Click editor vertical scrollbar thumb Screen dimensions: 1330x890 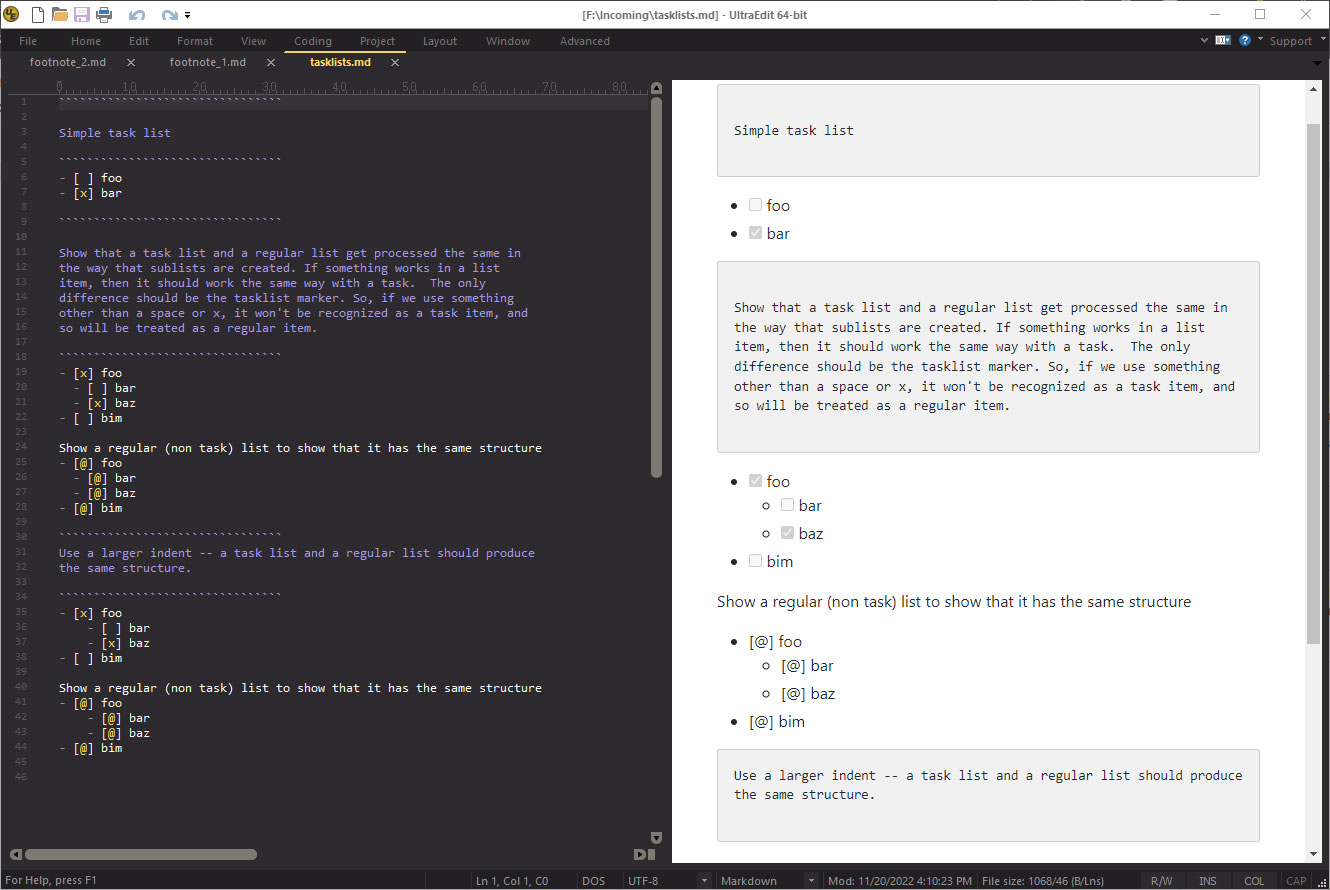[657, 286]
